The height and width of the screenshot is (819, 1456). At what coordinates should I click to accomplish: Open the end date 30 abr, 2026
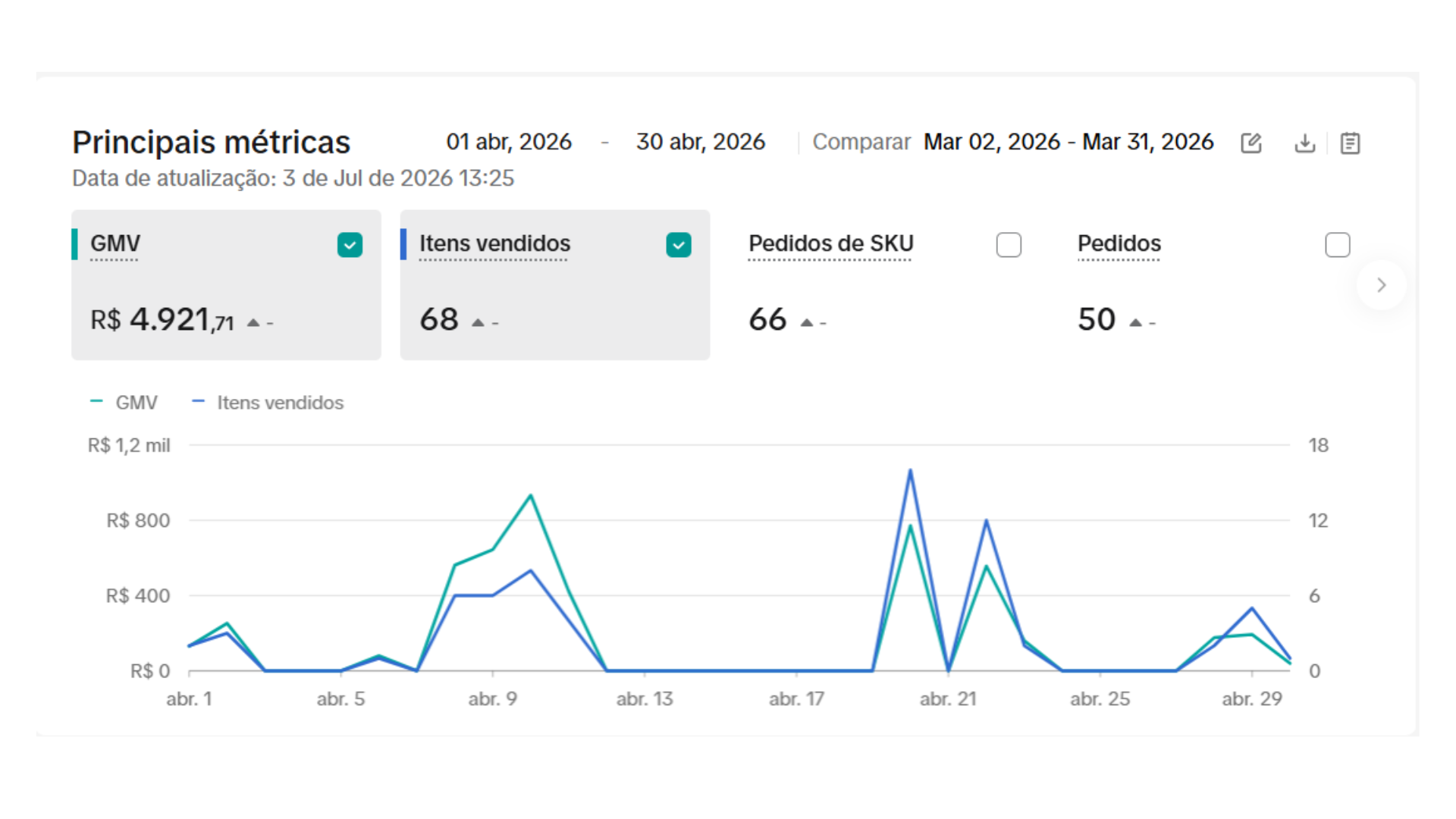coord(701,142)
